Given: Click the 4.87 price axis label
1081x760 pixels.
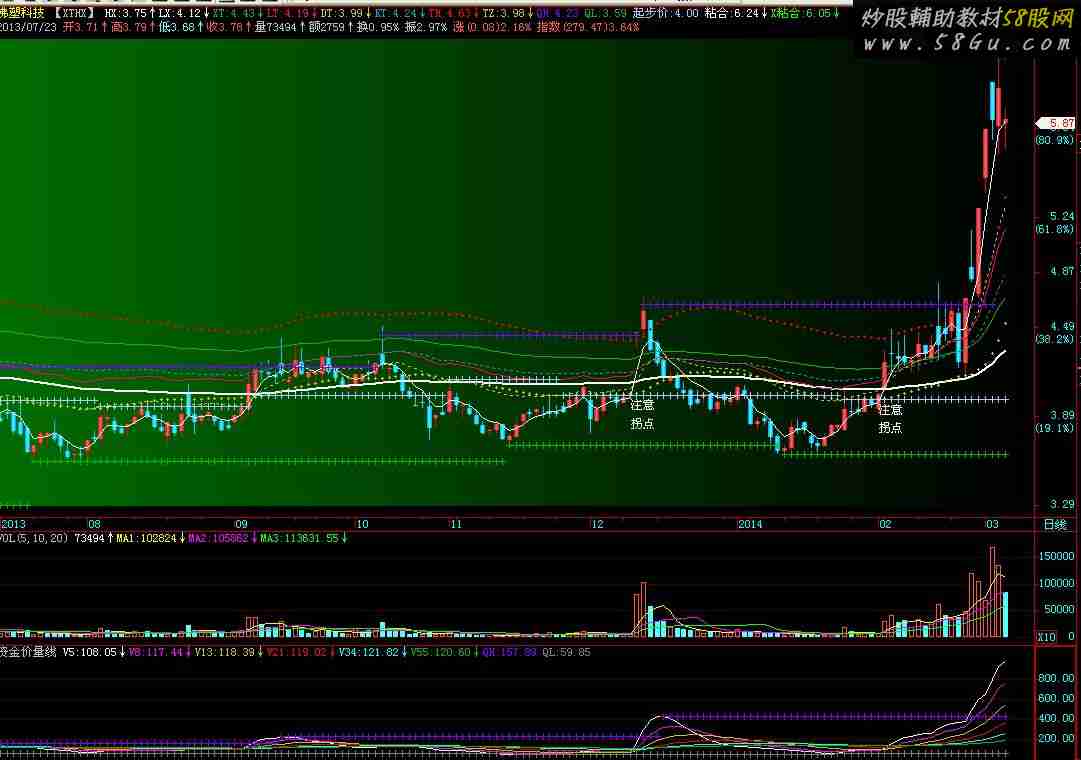Looking at the screenshot, I should (1062, 272).
